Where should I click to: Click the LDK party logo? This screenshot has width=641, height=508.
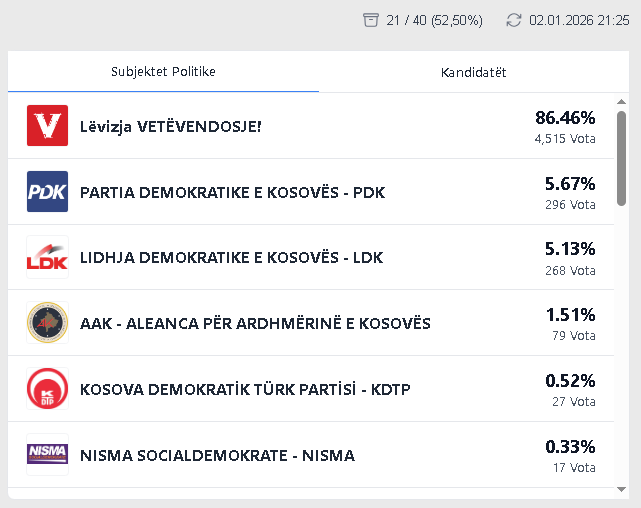[47, 257]
